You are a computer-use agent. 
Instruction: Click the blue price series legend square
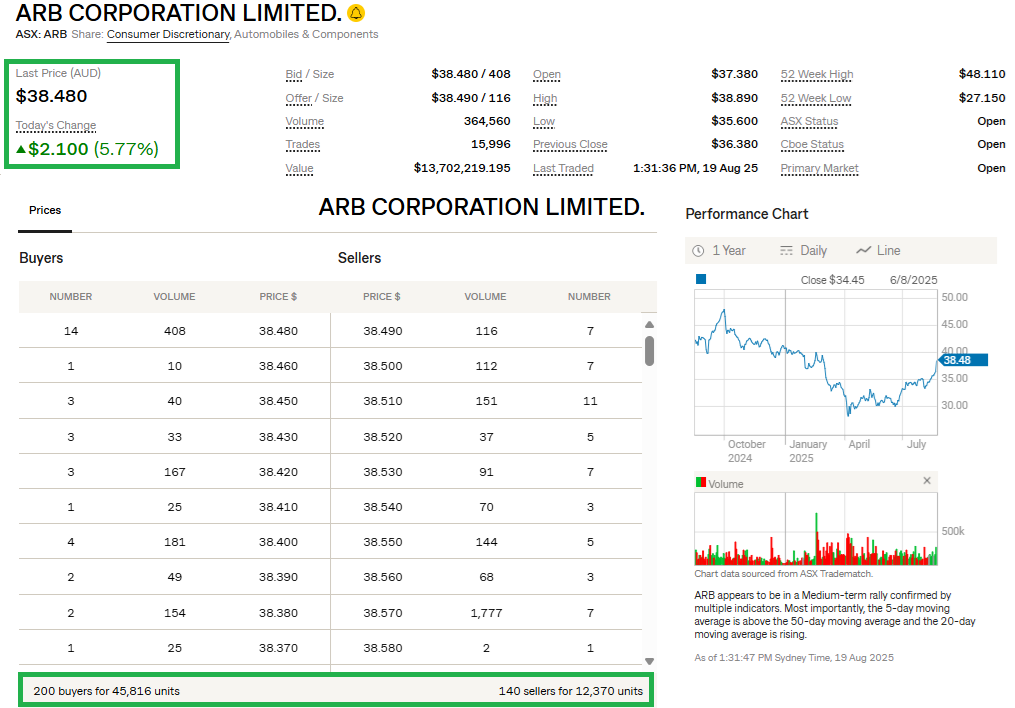700,279
